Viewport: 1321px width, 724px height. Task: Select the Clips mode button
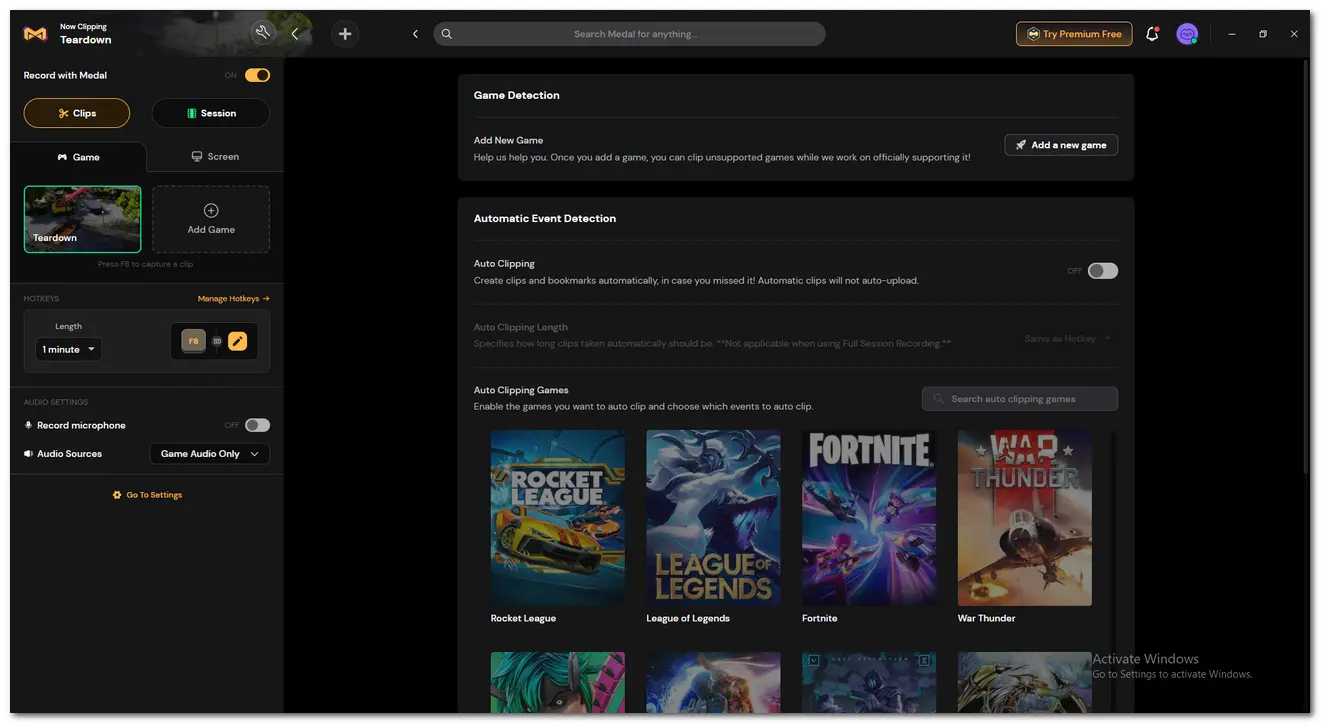pos(77,113)
